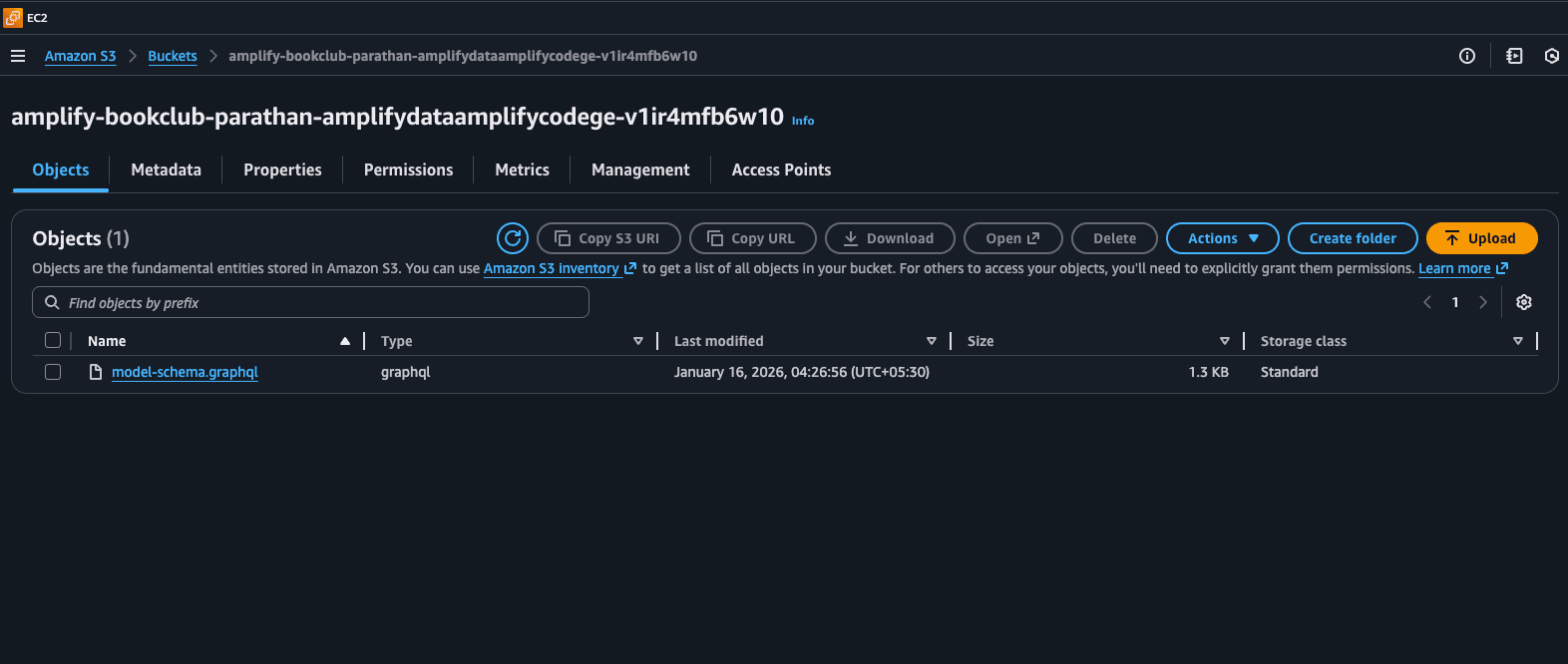
Task: Click the refresh objects icon button
Action: 513,238
